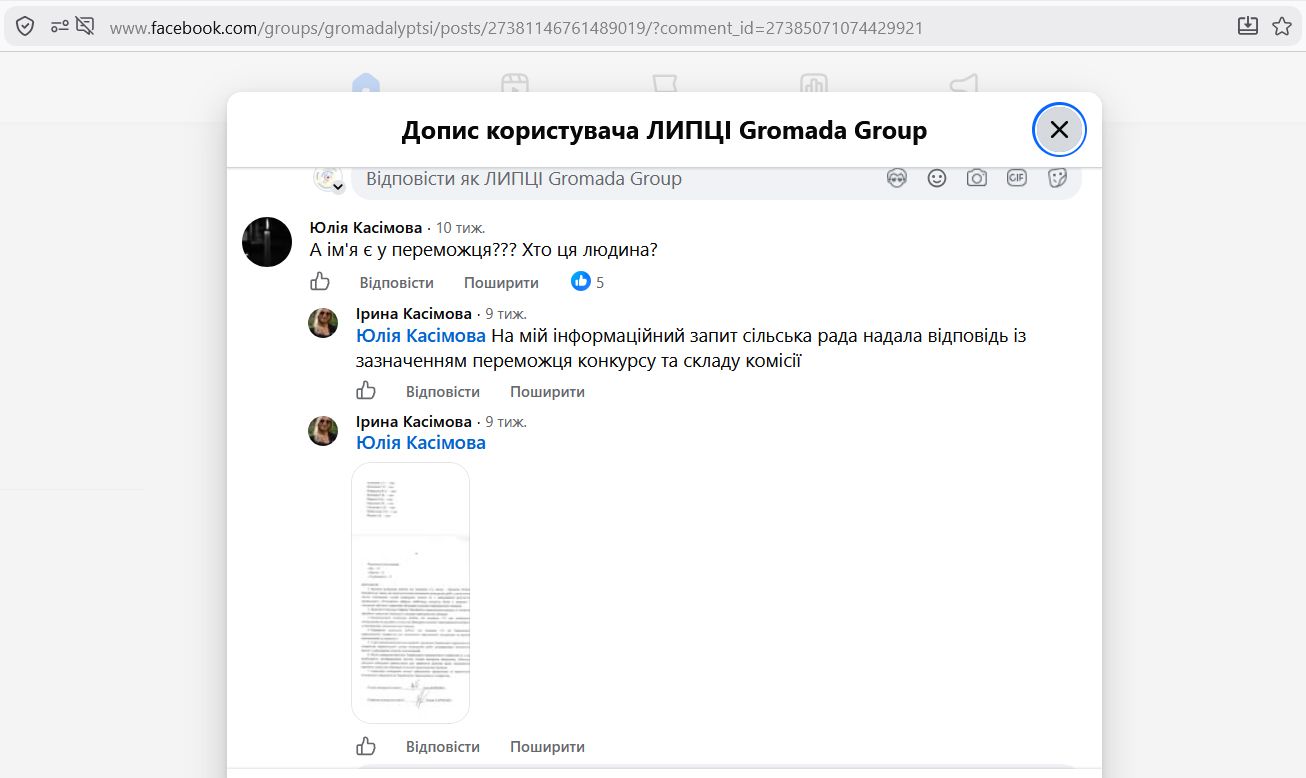Reply to Ірина's інформаційний запит comment
Image resolution: width=1306 pixels, height=778 pixels.
pyautogui.click(x=443, y=392)
